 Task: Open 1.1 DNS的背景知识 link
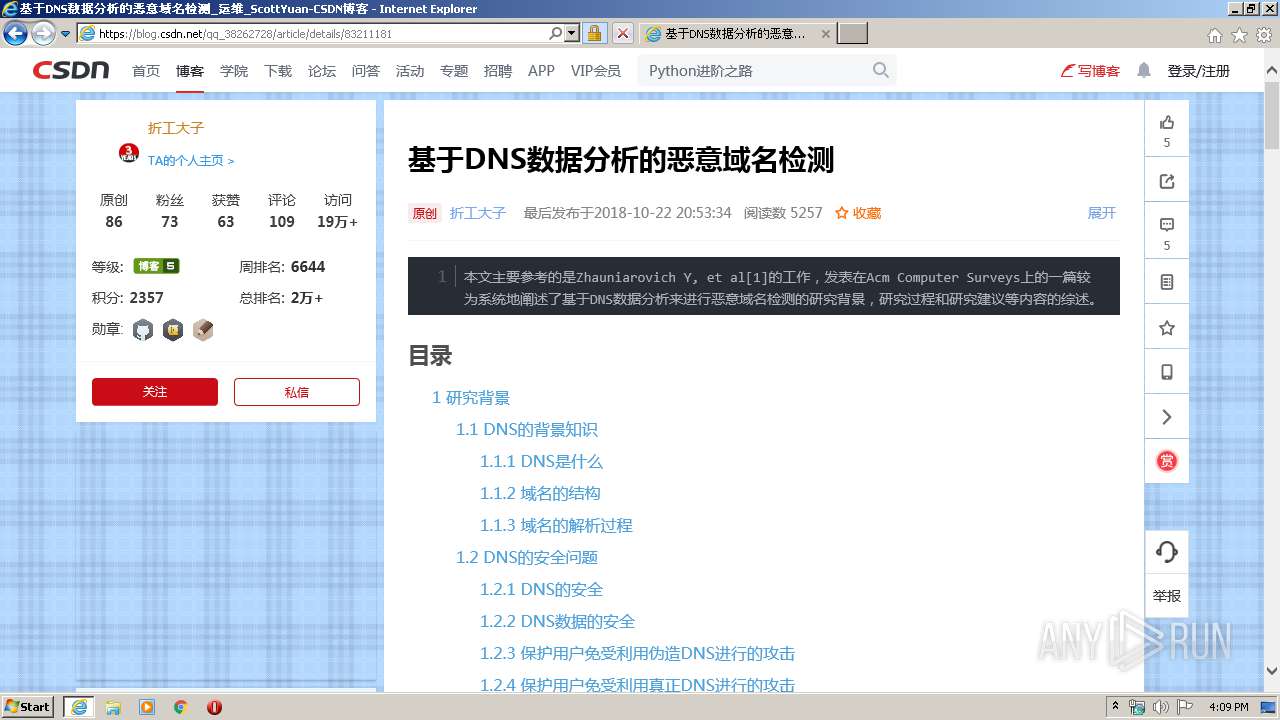pos(527,429)
